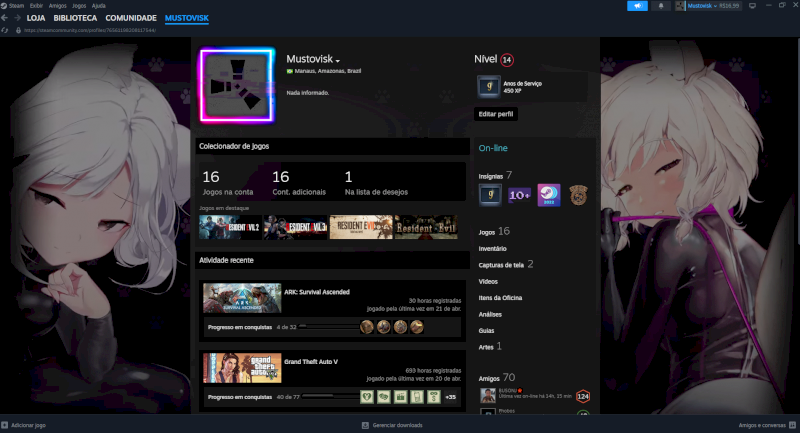Click the fourth Resident Evil featured game
This screenshot has height=433, width=800.
(x=426, y=227)
